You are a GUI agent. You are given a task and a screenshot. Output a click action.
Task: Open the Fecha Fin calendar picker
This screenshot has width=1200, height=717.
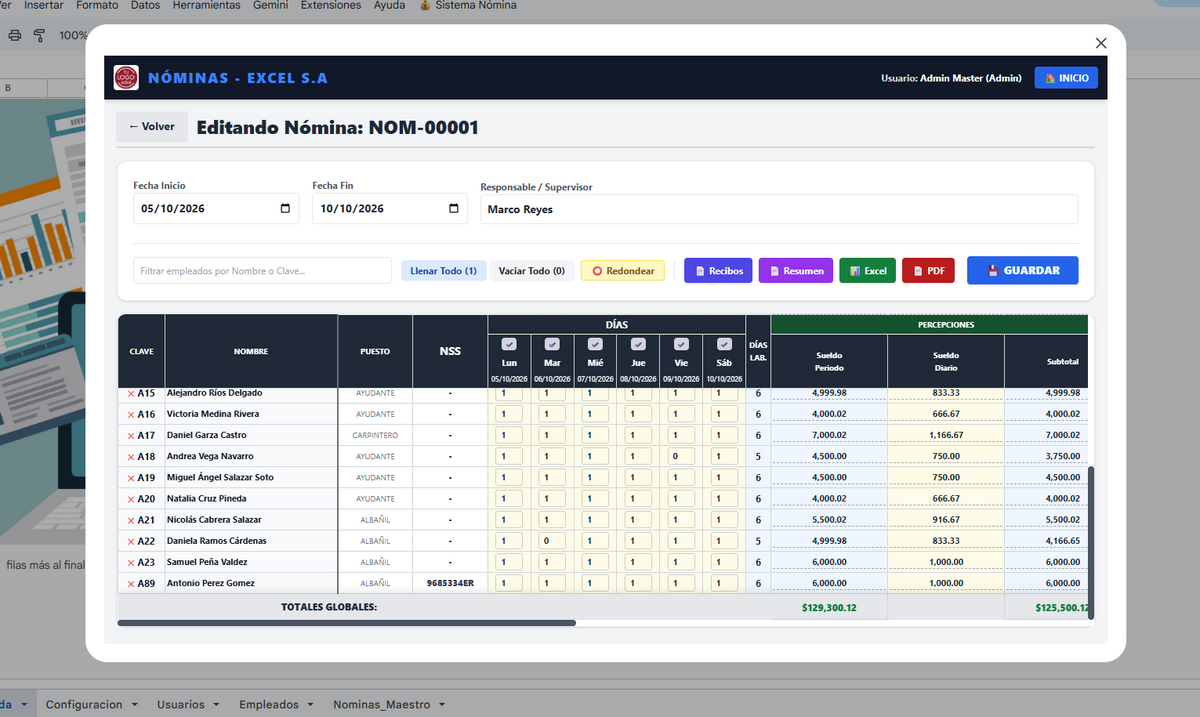click(454, 209)
